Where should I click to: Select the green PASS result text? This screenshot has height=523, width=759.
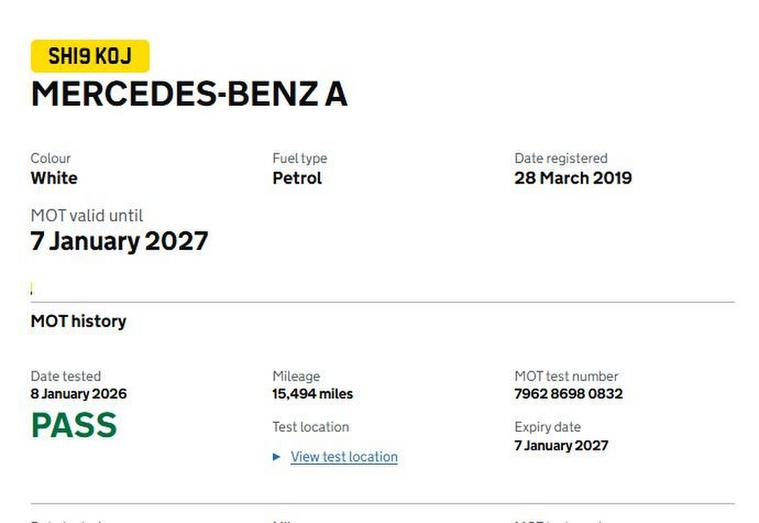point(74,426)
